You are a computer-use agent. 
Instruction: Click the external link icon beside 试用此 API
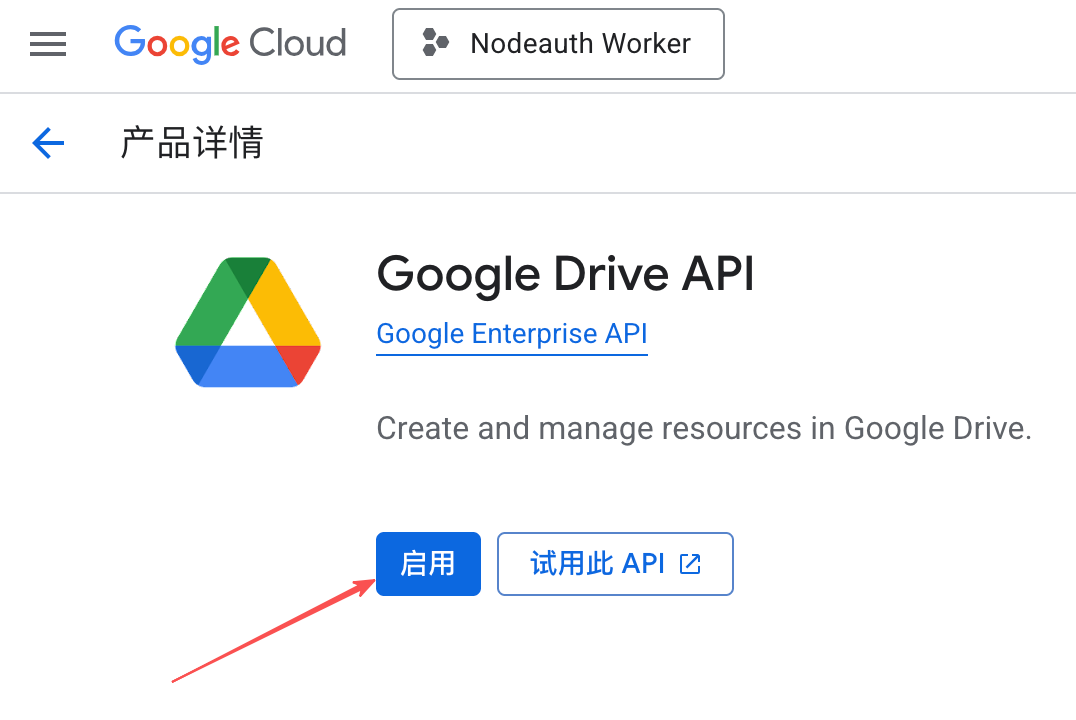(690, 564)
